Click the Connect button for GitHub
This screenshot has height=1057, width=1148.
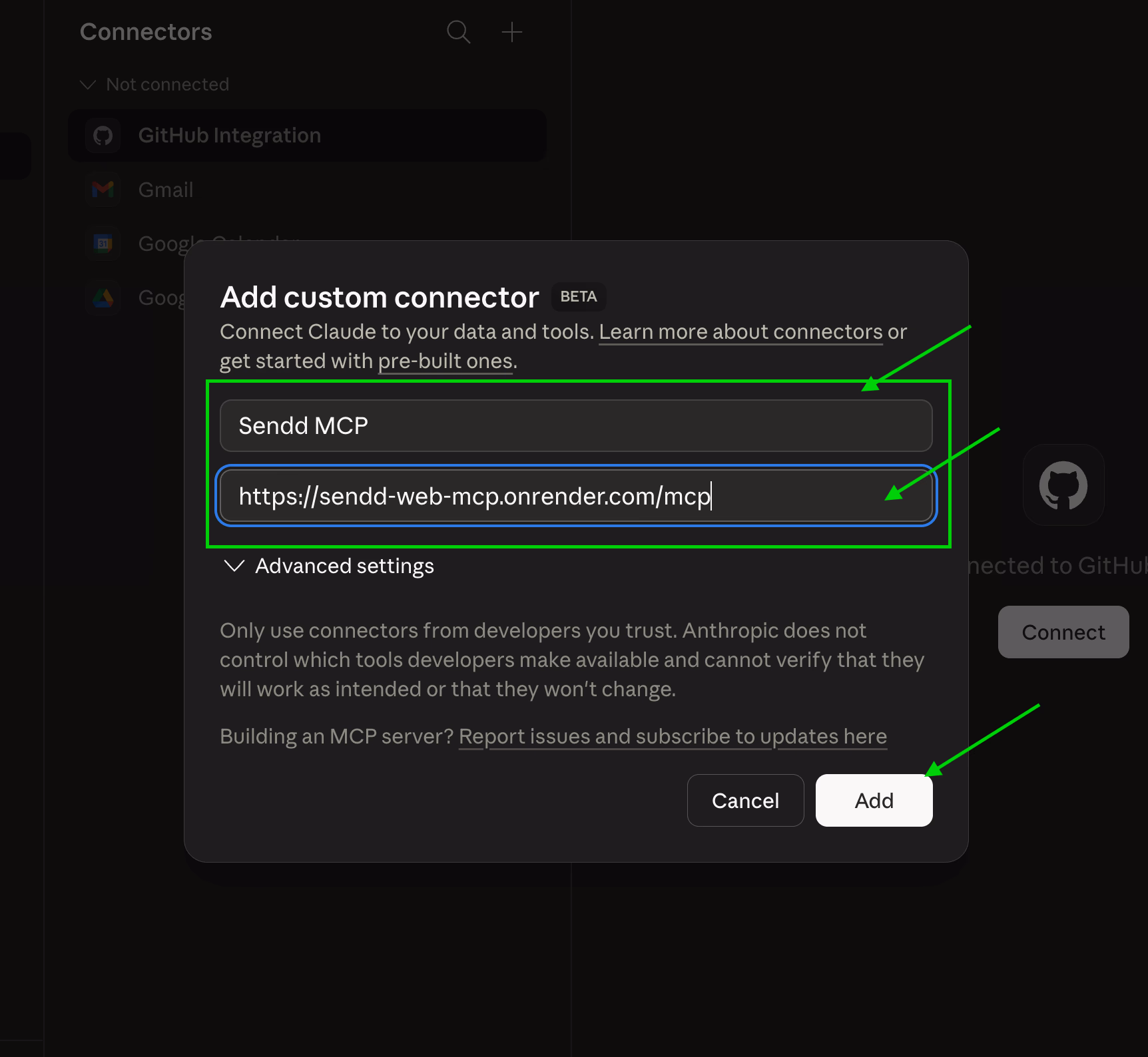(1063, 632)
